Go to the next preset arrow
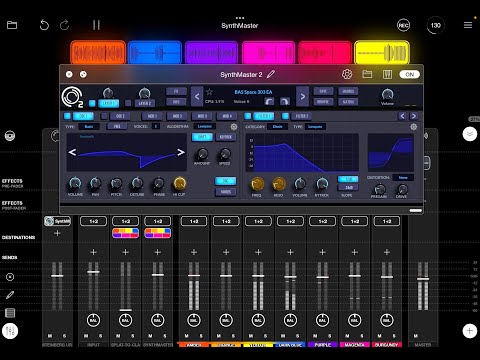480x360 pixels. [302, 96]
